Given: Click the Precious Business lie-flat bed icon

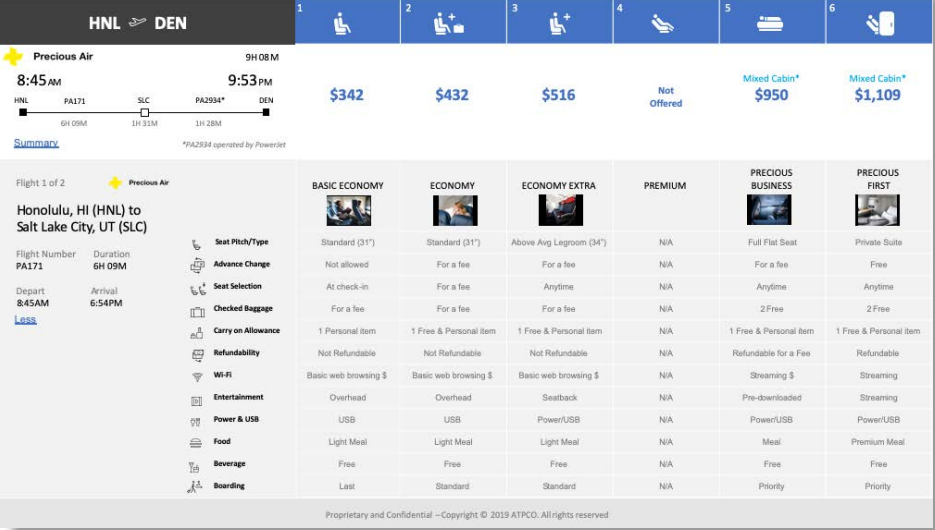Looking at the screenshot, I should (x=770, y=23).
